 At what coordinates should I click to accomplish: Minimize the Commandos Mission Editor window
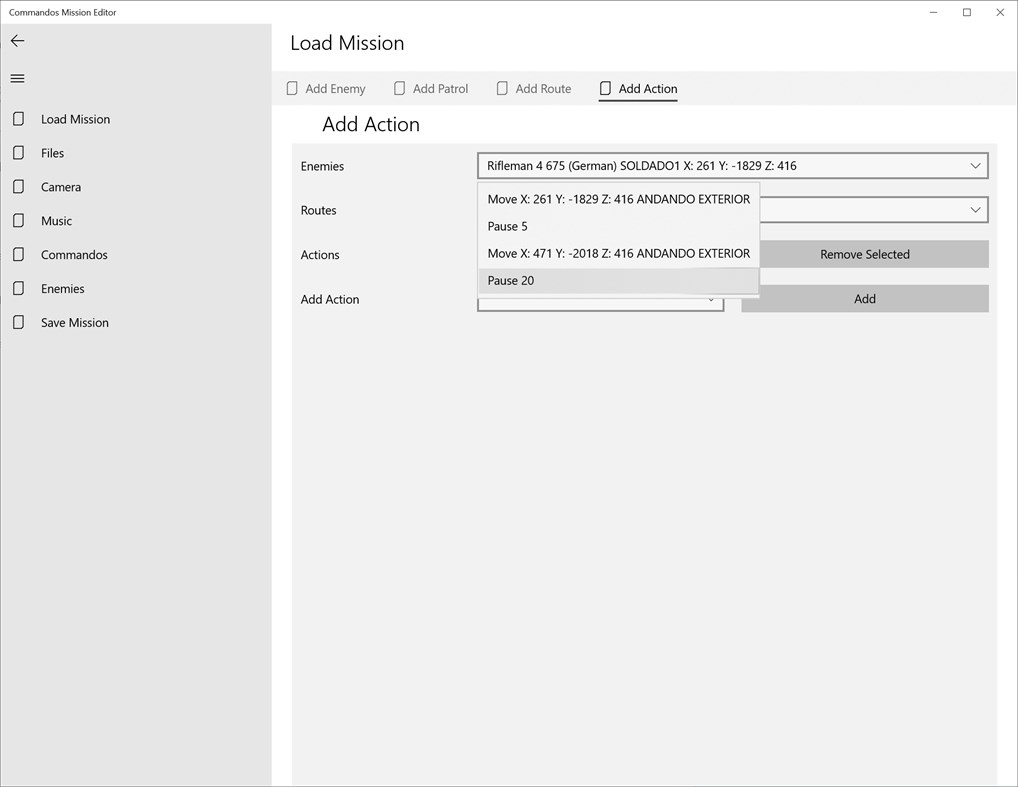click(x=934, y=12)
